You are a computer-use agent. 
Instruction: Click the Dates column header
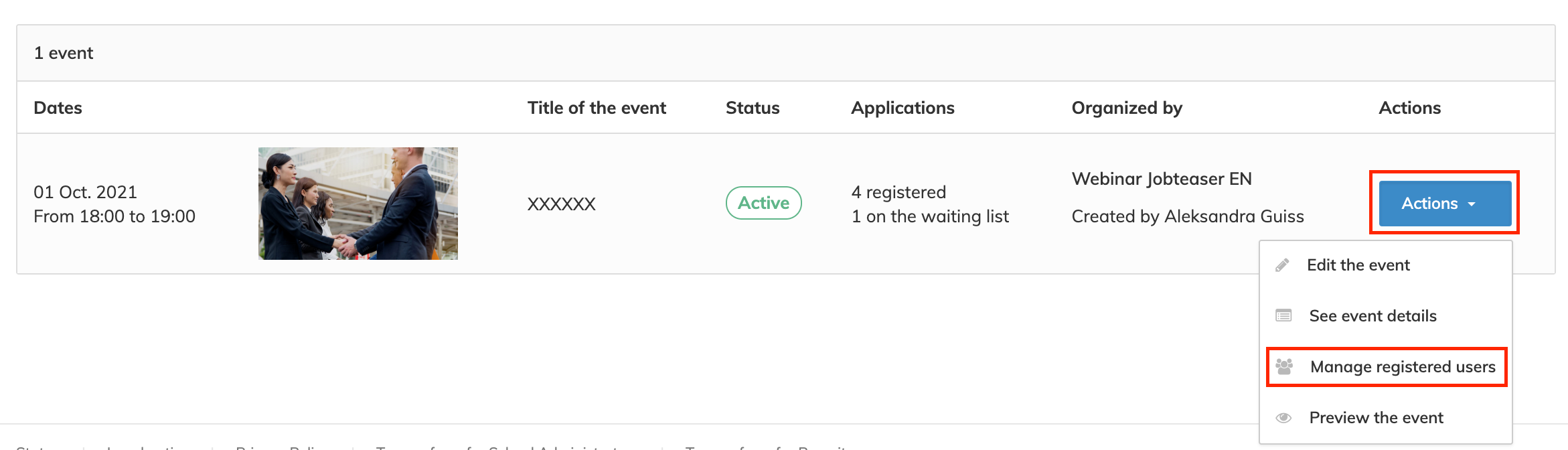pyautogui.click(x=58, y=108)
